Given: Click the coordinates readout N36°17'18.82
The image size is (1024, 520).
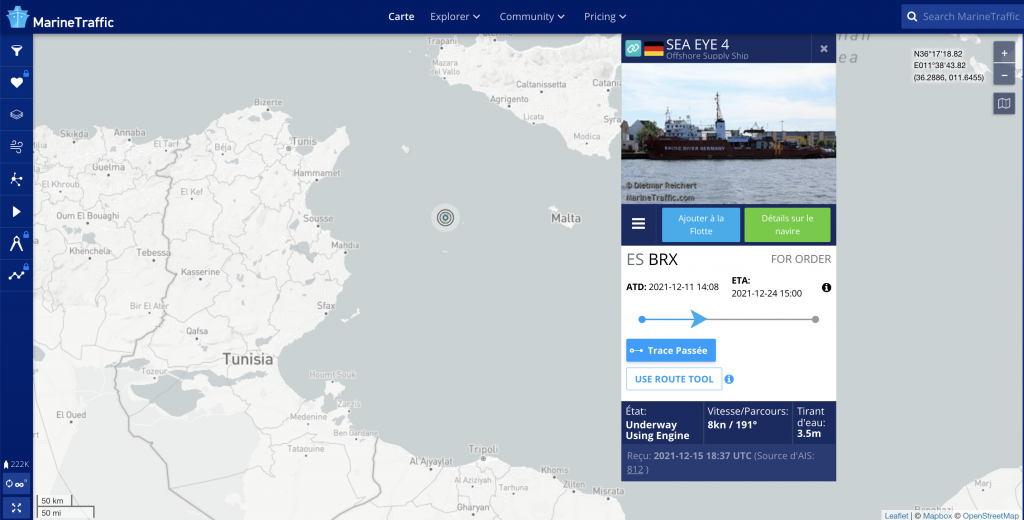Looking at the screenshot, I should (938, 54).
